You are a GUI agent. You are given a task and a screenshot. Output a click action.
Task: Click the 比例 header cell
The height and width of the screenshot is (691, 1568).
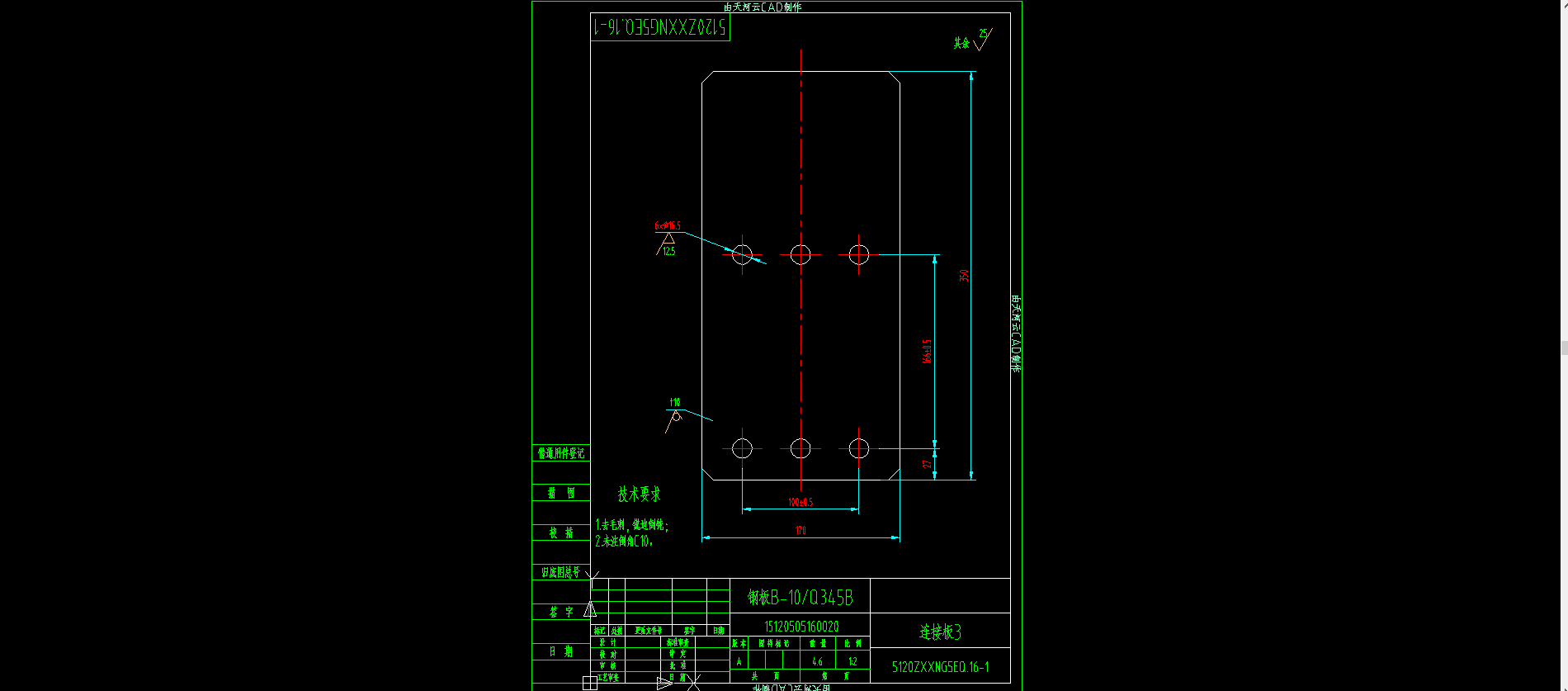(852, 643)
